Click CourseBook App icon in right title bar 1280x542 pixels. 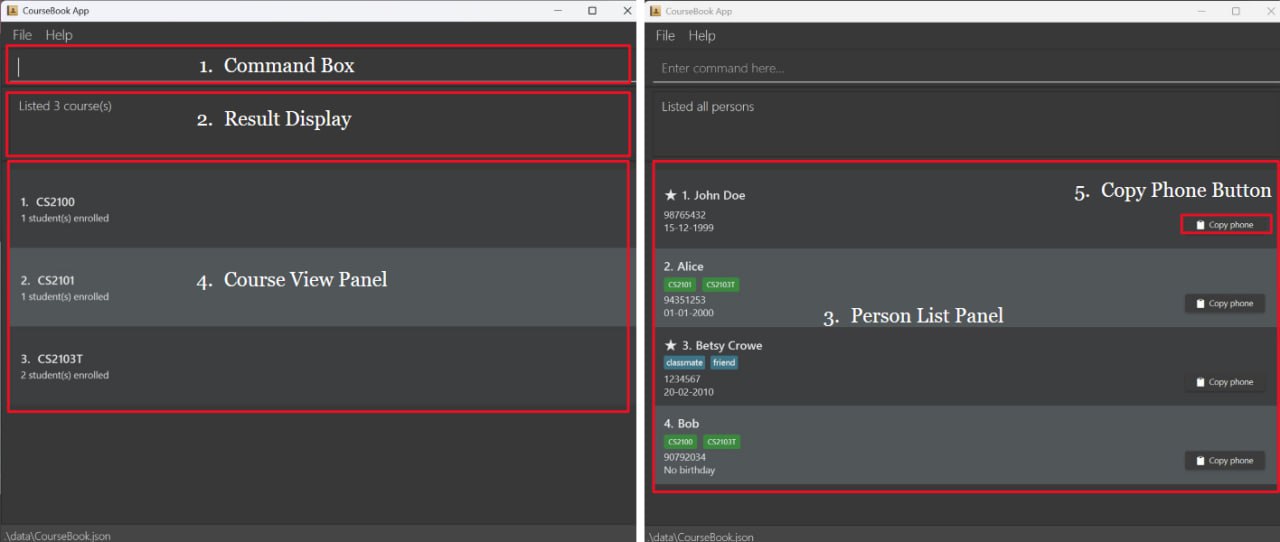(x=655, y=11)
